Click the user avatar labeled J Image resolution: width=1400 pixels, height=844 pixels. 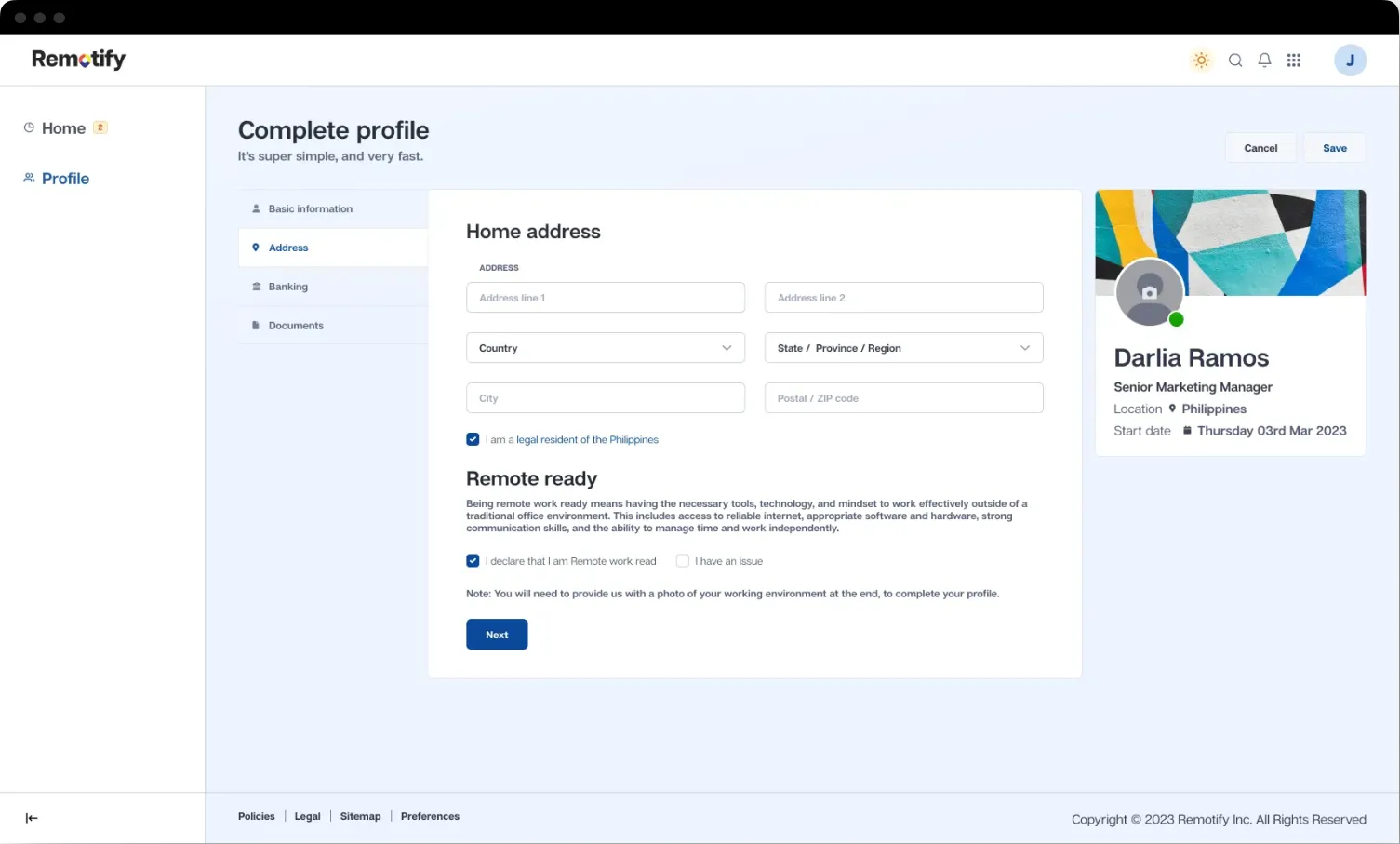(1349, 60)
